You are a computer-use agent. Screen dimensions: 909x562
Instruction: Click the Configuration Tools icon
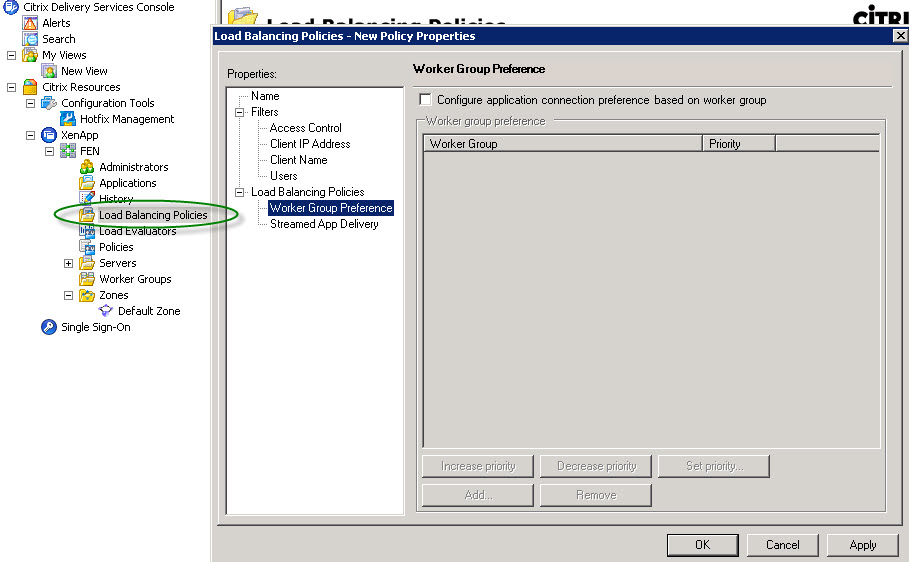click(49, 103)
